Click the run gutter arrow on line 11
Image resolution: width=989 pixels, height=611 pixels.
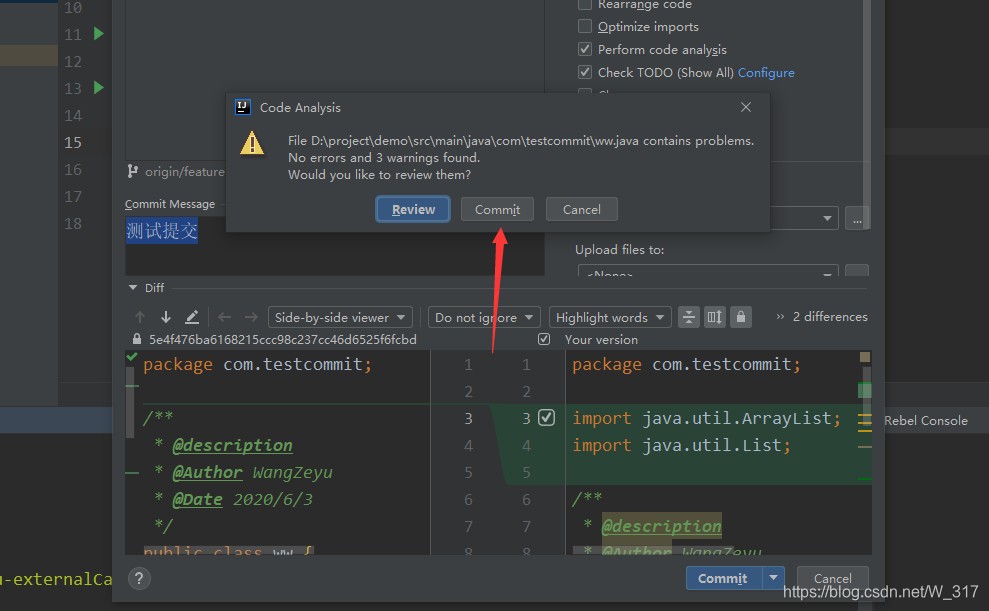pos(98,34)
